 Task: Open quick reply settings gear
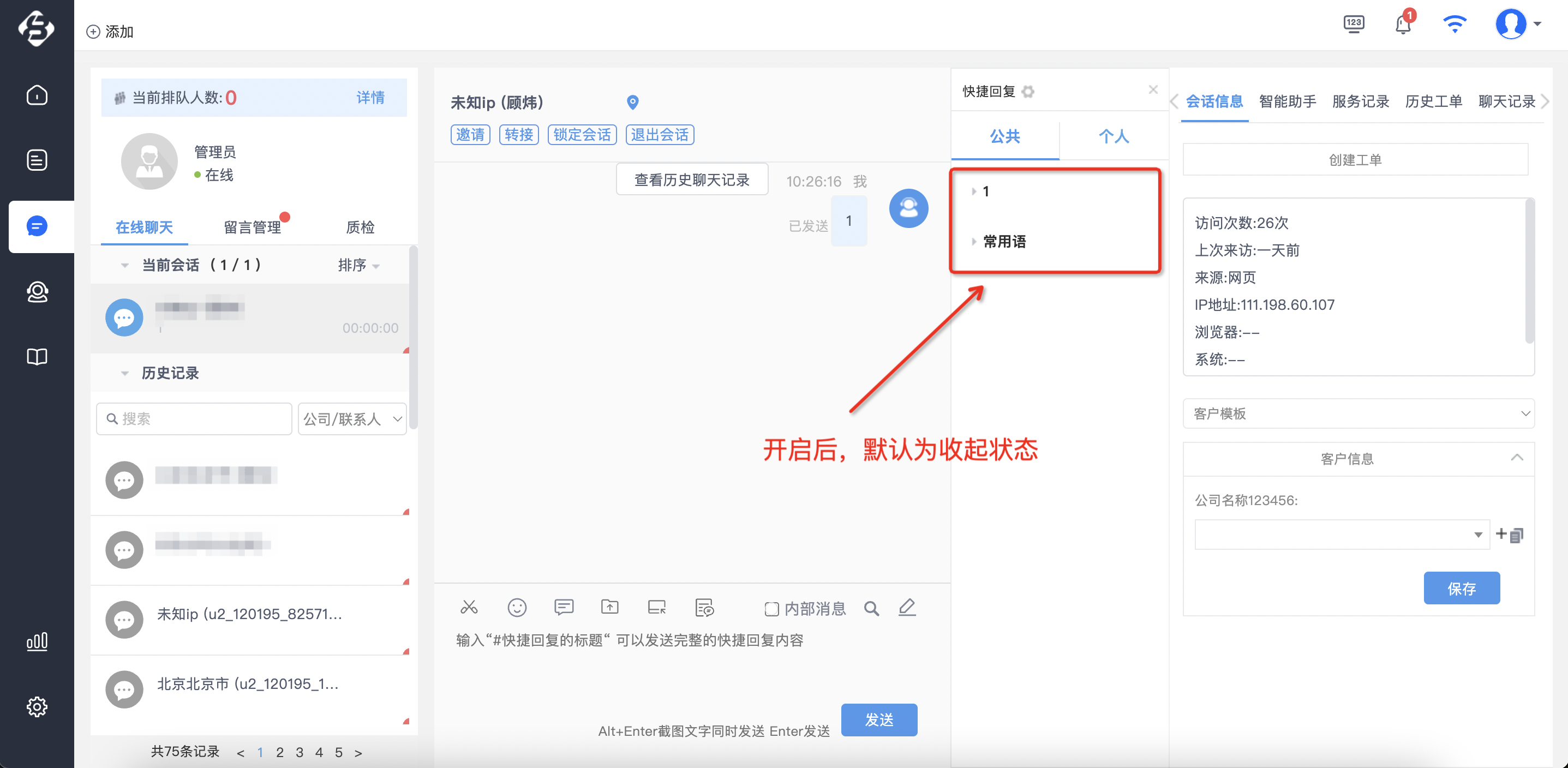1028,92
